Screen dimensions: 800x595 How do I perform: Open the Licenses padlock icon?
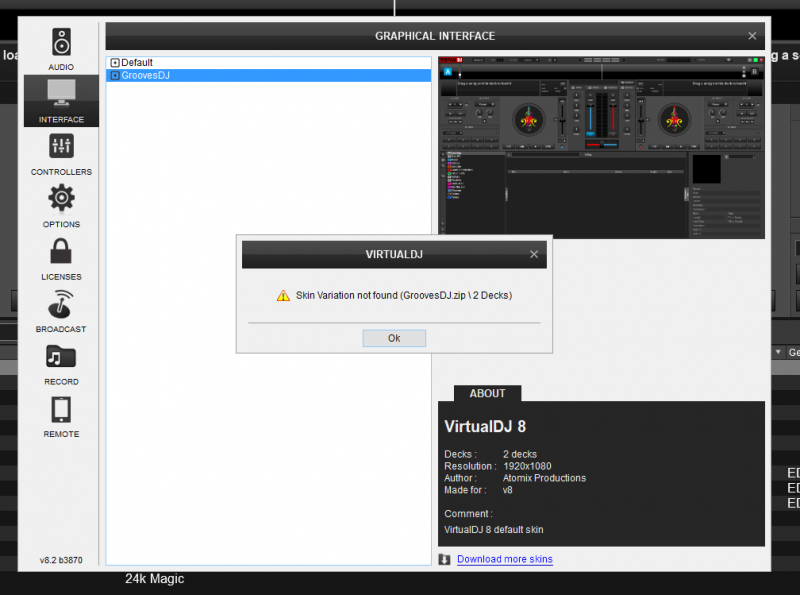click(61, 251)
